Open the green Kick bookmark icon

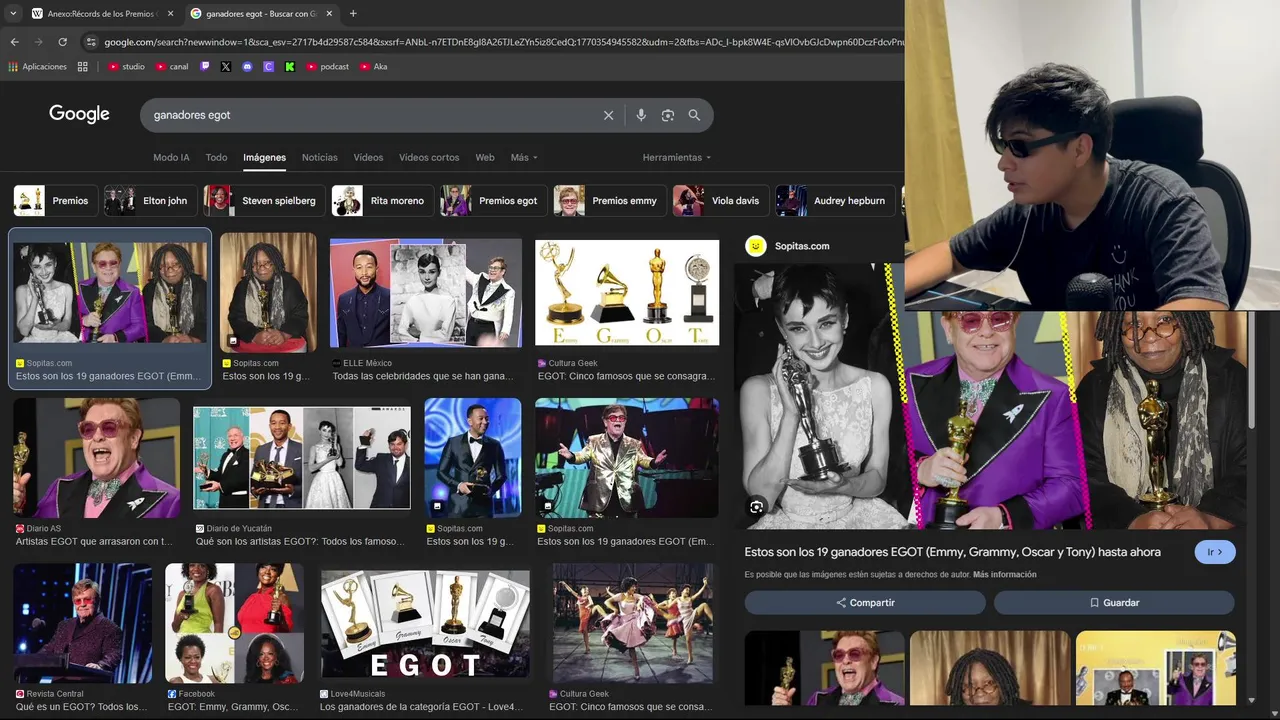(x=290, y=67)
